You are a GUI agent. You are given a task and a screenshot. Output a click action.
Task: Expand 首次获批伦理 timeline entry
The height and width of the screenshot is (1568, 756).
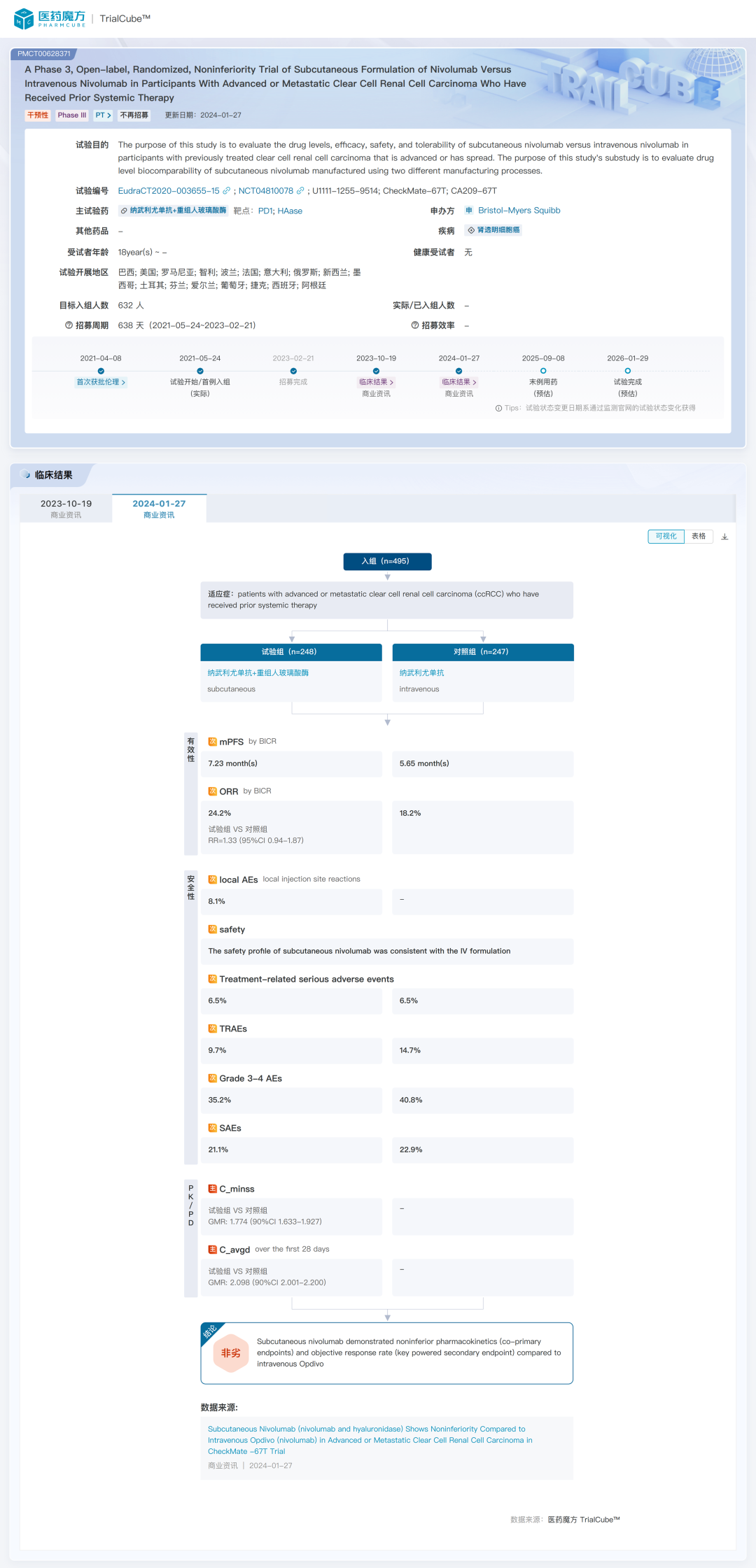[x=101, y=382]
